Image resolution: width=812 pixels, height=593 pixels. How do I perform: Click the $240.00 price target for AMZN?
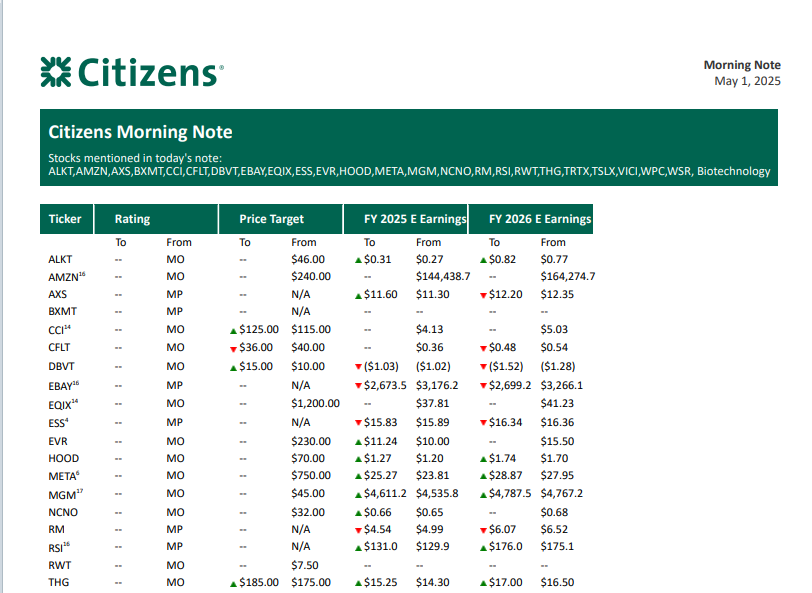(311, 277)
